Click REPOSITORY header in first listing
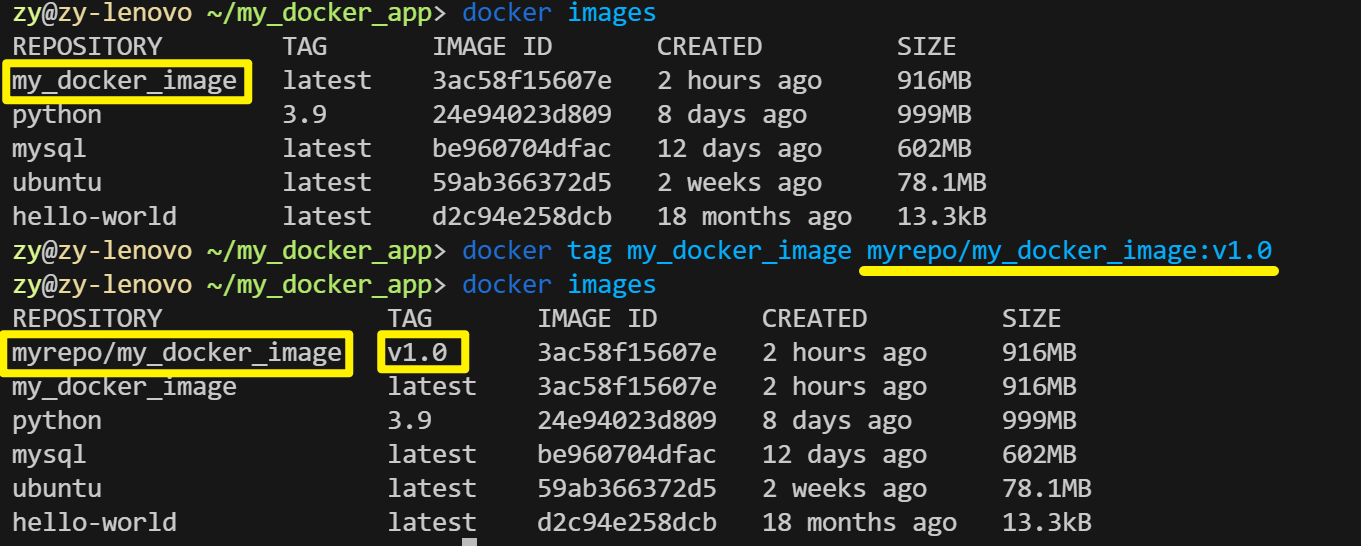 87,47
